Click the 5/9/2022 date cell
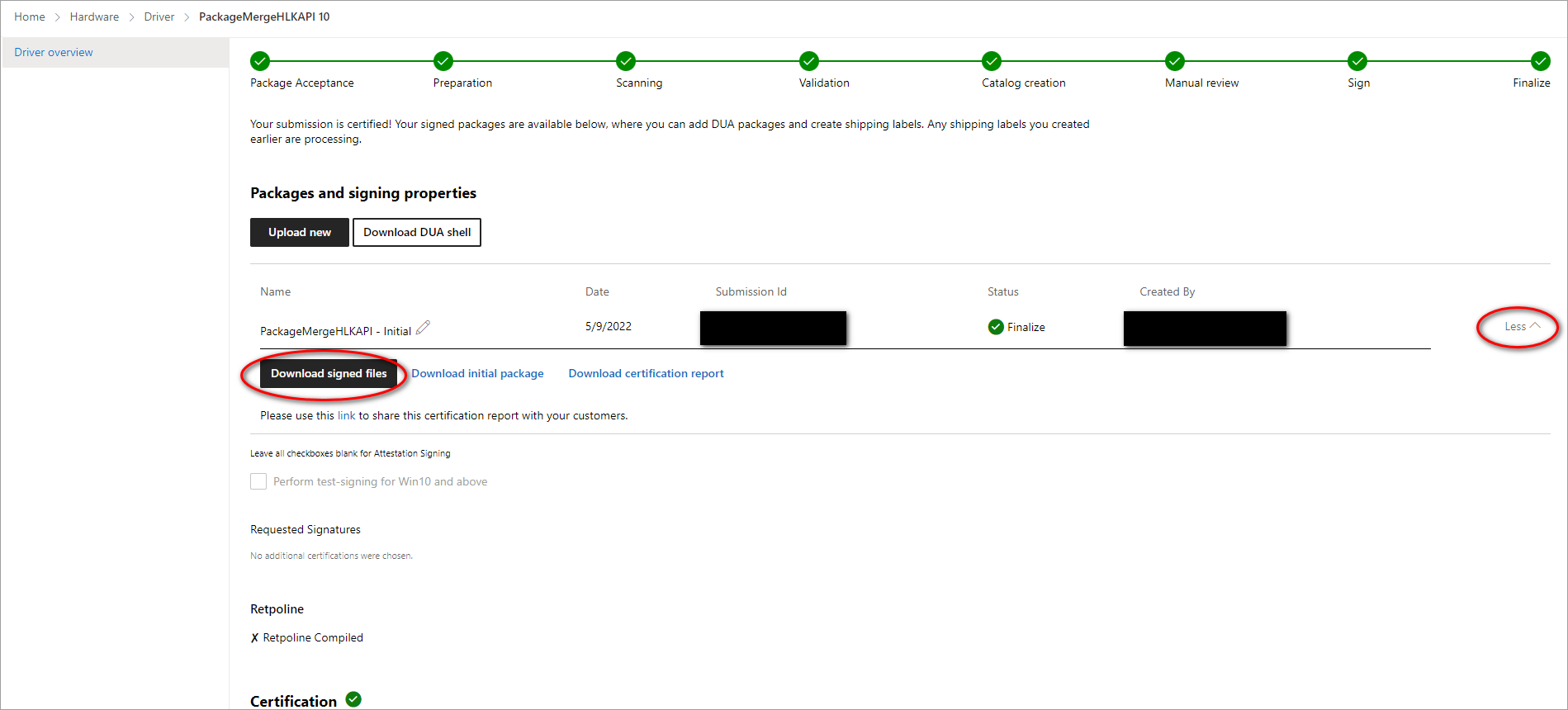The width and height of the screenshot is (1568, 710). point(609,326)
